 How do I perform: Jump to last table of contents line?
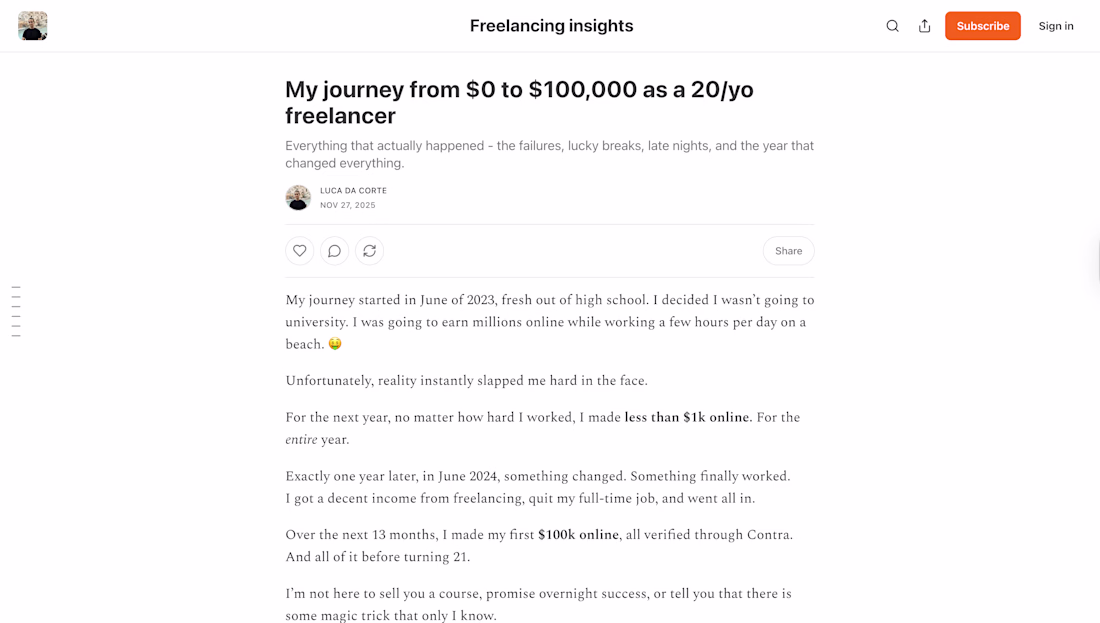pyautogui.click(x=16, y=336)
